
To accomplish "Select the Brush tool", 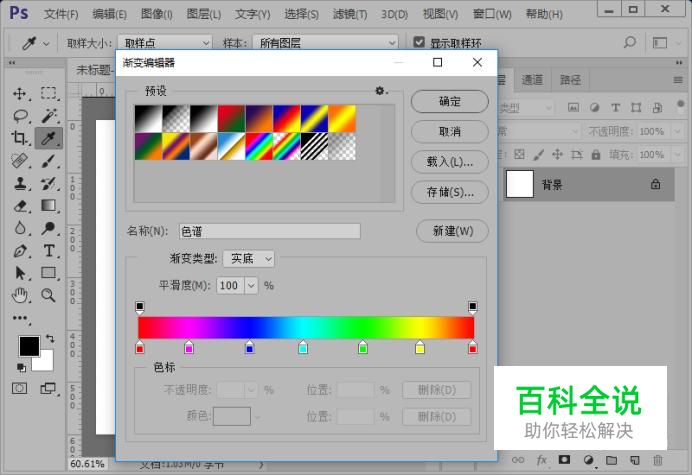I will pyautogui.click(x=49, y=161).
